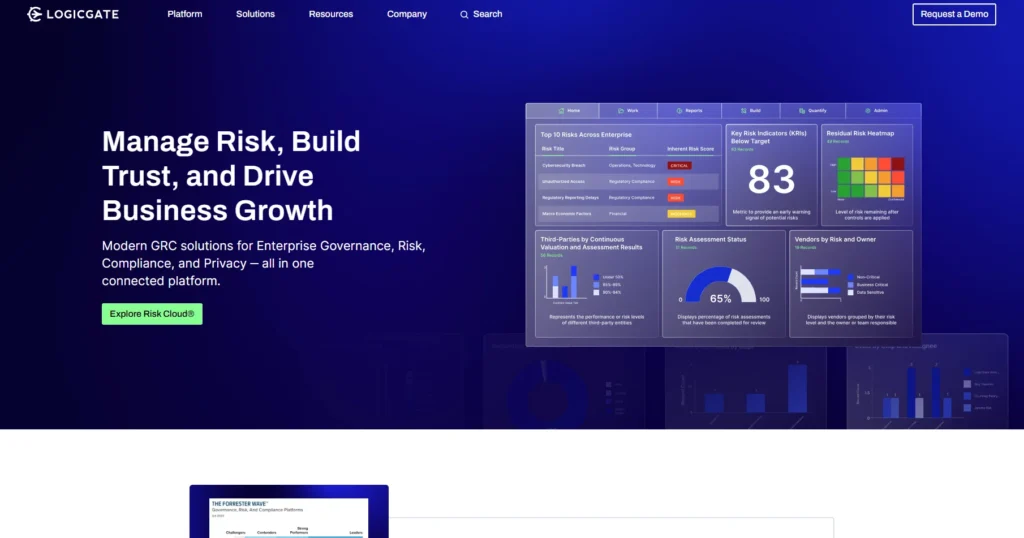Image resolution: width=1024 pixels, height=538 pixels.
Task: Open the Forrester Wave report thumbnail
Action: click(x=289, y=512)
